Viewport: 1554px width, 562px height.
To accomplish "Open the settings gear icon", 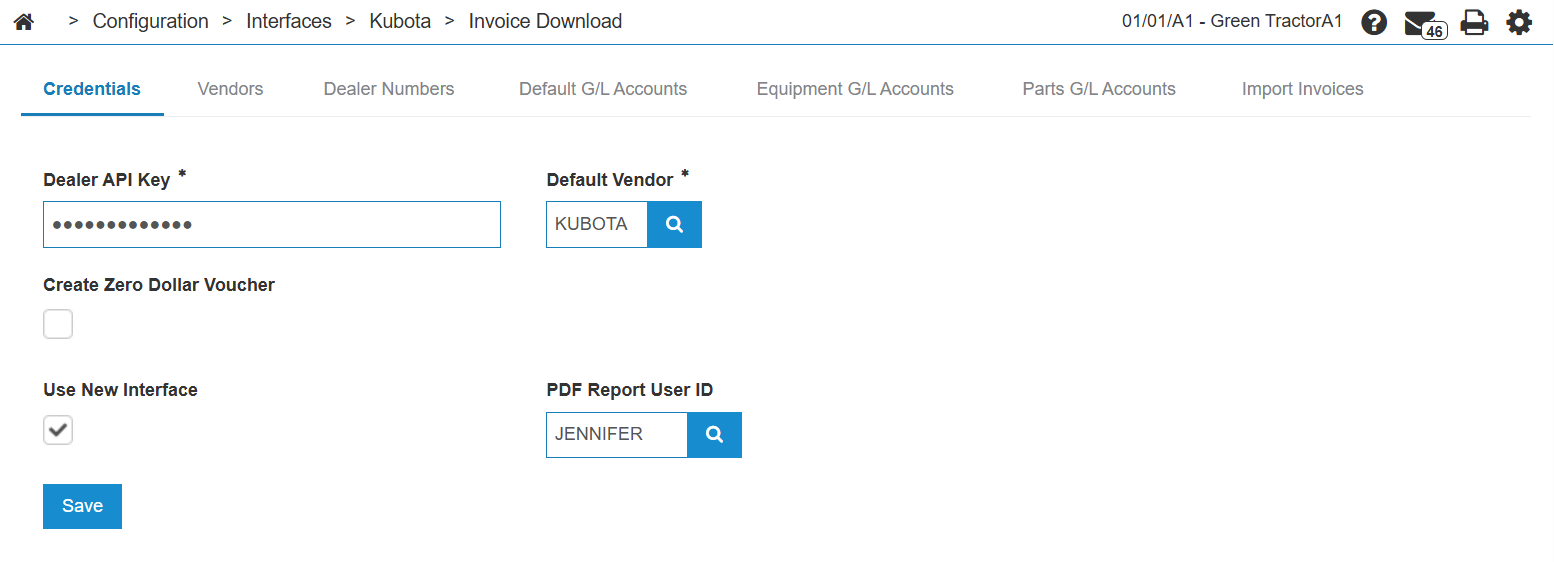I will click(x=1519, y=22).
